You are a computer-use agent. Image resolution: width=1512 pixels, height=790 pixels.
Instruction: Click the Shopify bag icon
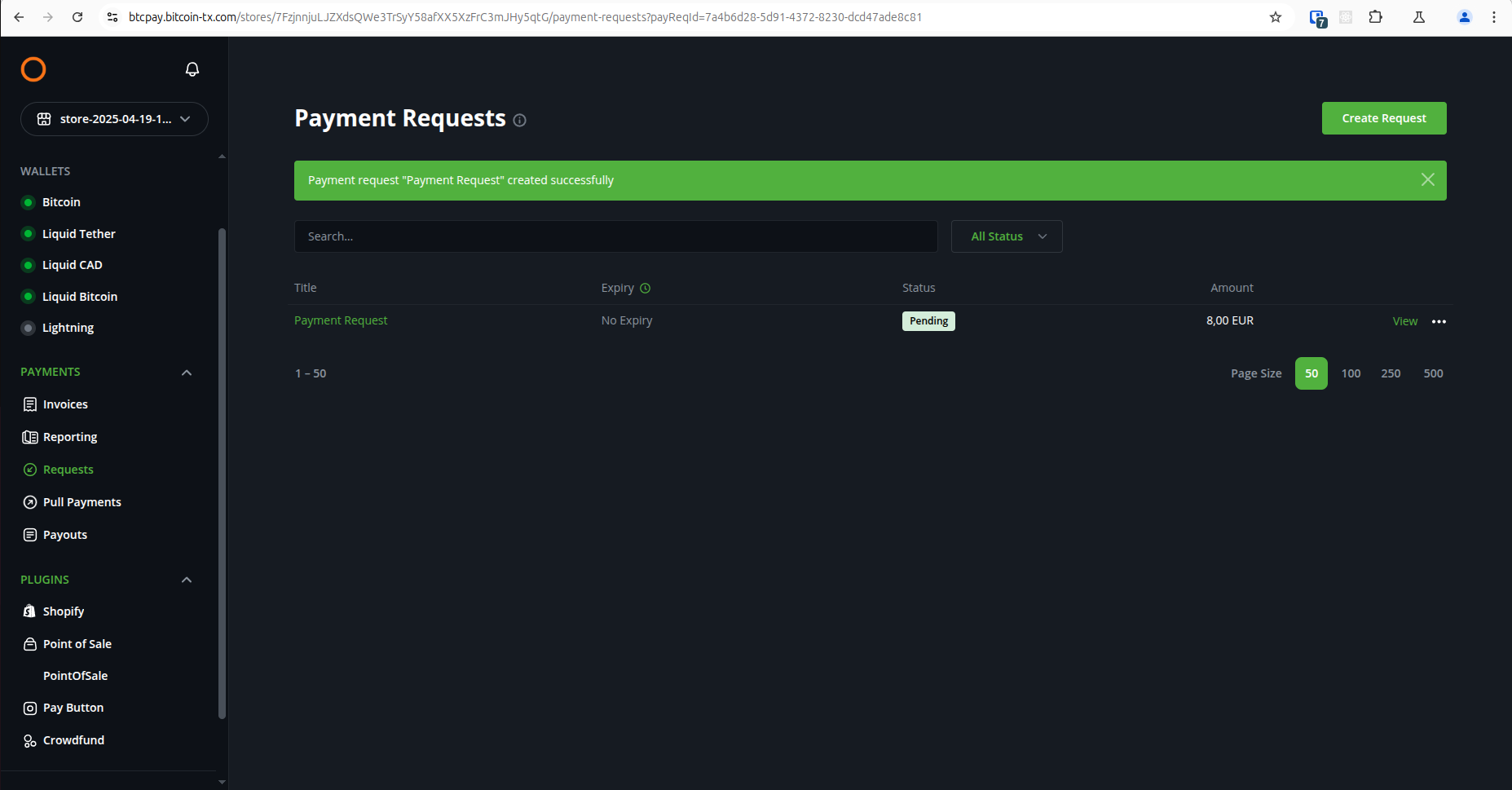click(30, 611)
